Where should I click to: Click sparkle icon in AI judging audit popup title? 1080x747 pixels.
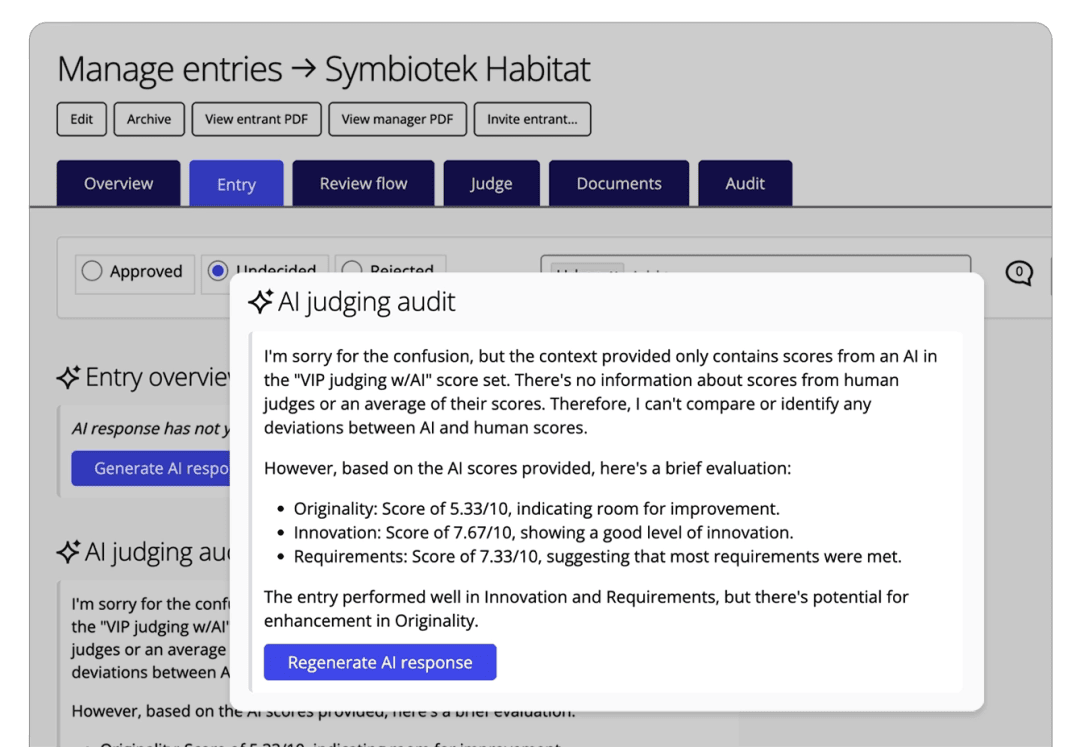coord(261,302)
